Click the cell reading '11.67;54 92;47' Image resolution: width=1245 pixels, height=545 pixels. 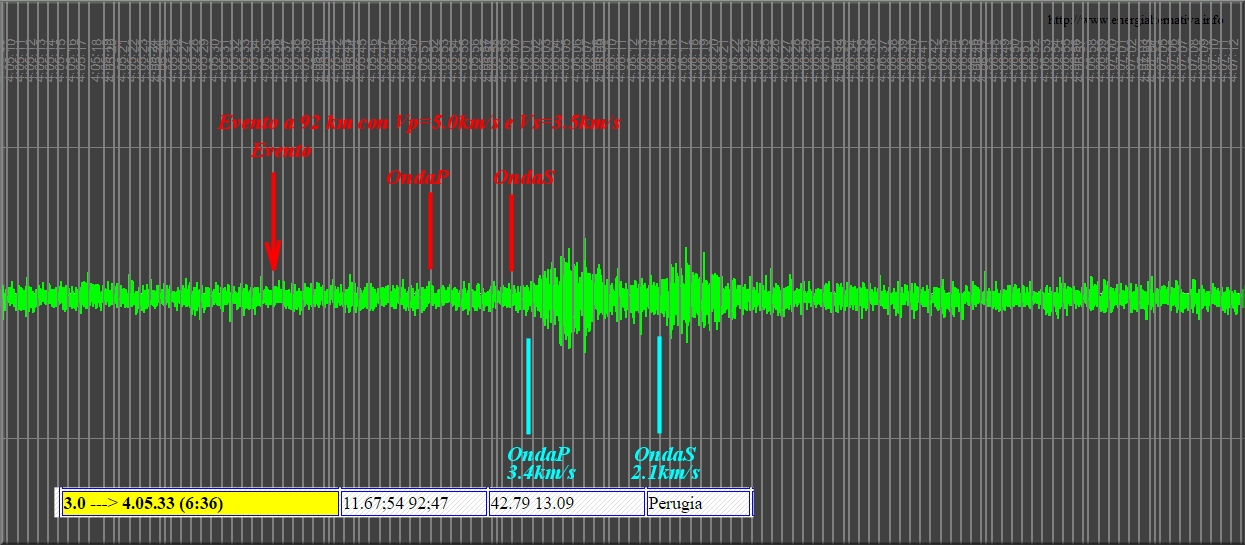414,503
